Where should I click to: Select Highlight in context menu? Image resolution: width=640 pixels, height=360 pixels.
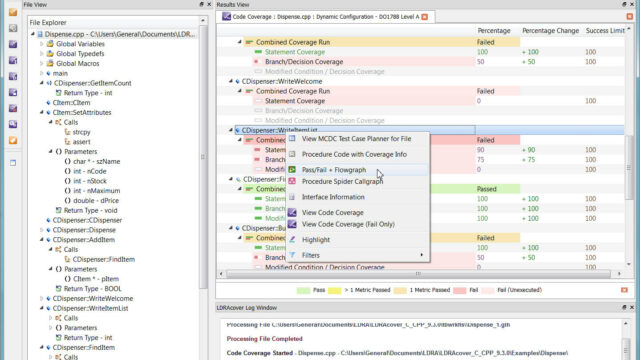click(316, 240)
